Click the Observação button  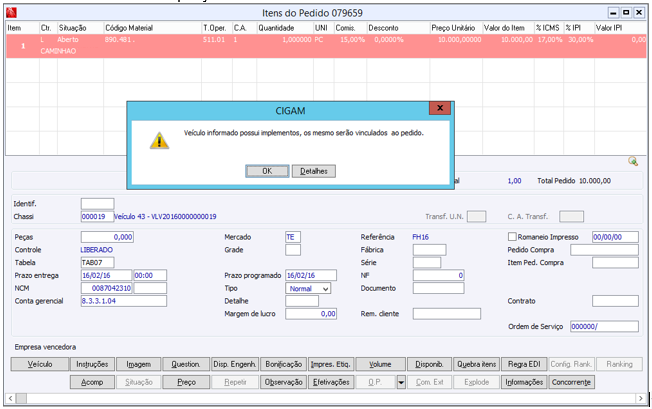tap(284, 382)
